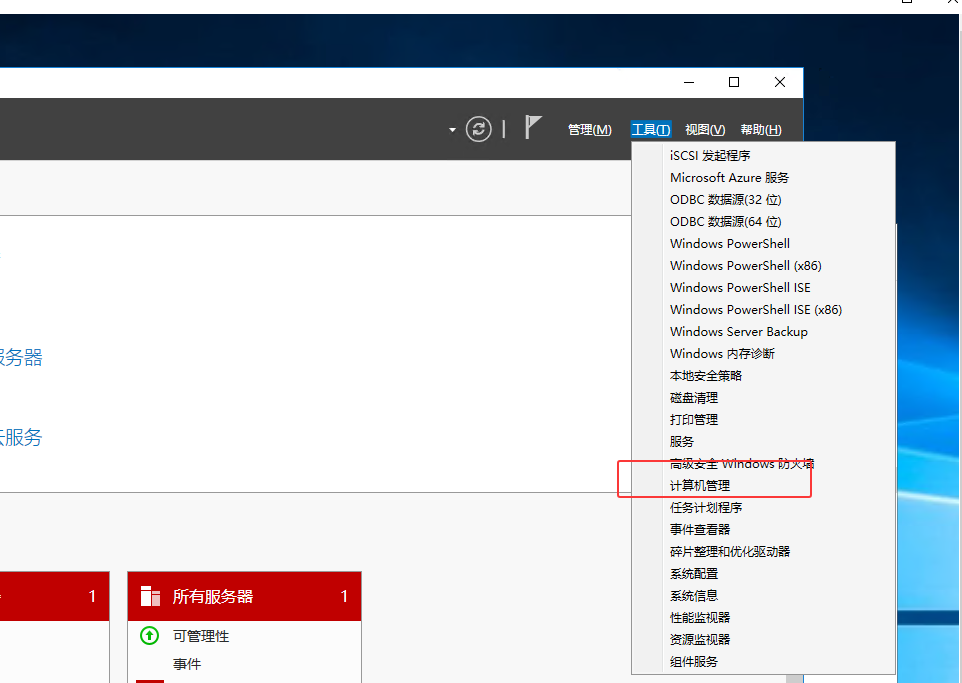The height and width of the screenshot is (683, 962).
Task: Select 任务计划程序 menu entry
Action: click(x=706, y=508)
